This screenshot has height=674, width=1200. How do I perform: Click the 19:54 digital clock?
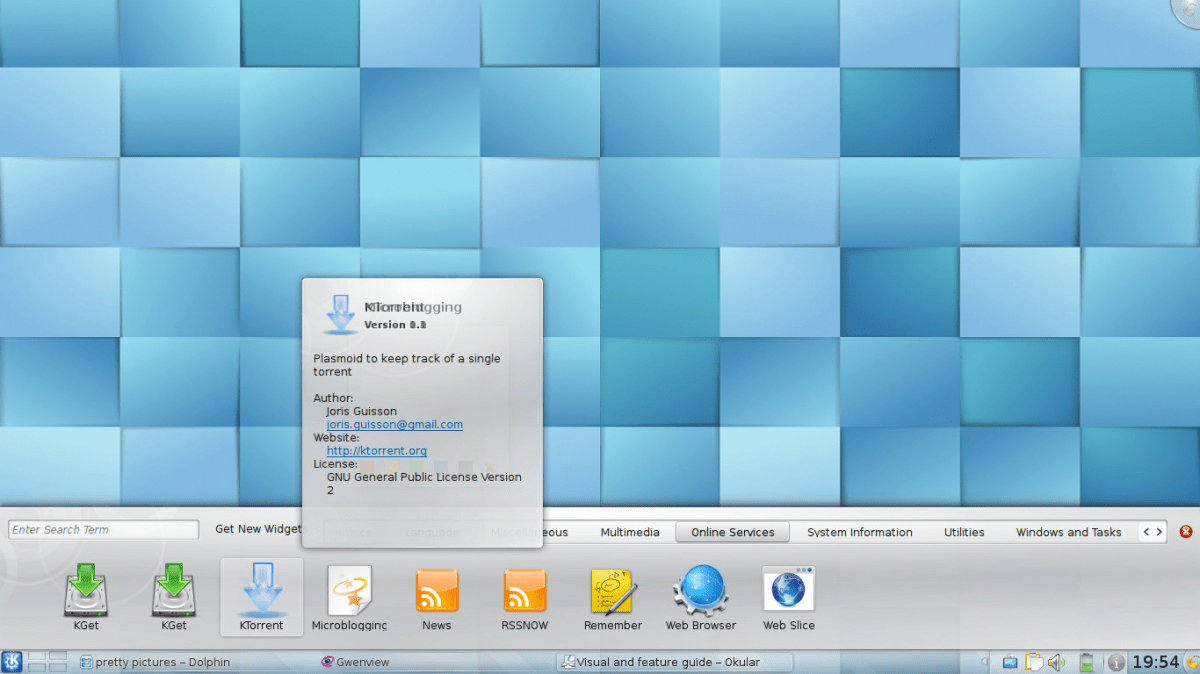pyautogui.click(x=1155, y=662)
